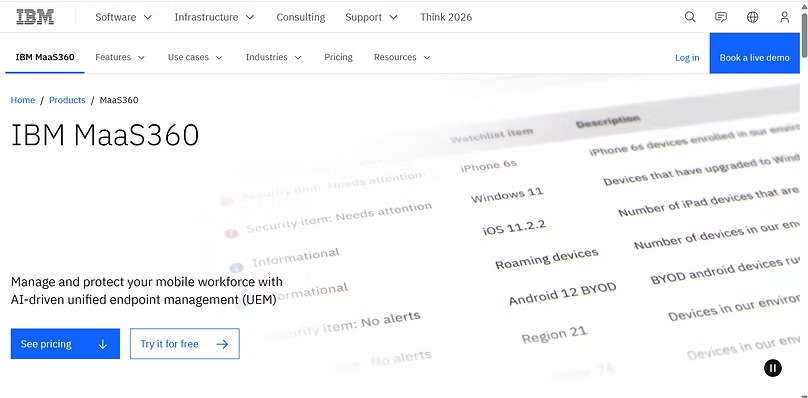The height and width of the screenshot is (398, 808).
Task: Open the chat bubble icon
Action: [x=721, y=17]
